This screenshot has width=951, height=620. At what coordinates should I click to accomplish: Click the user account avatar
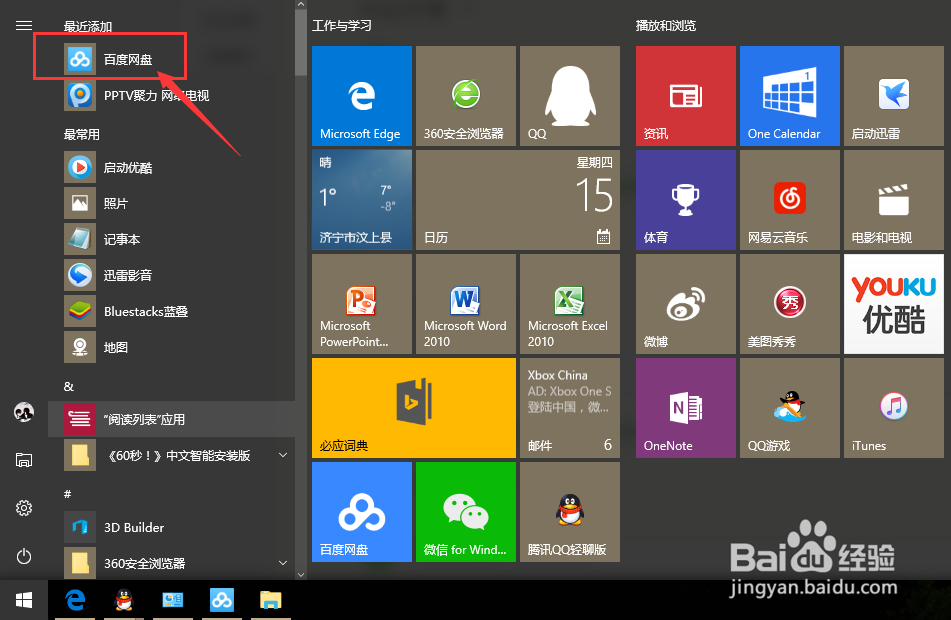click(x=24, y=413)
